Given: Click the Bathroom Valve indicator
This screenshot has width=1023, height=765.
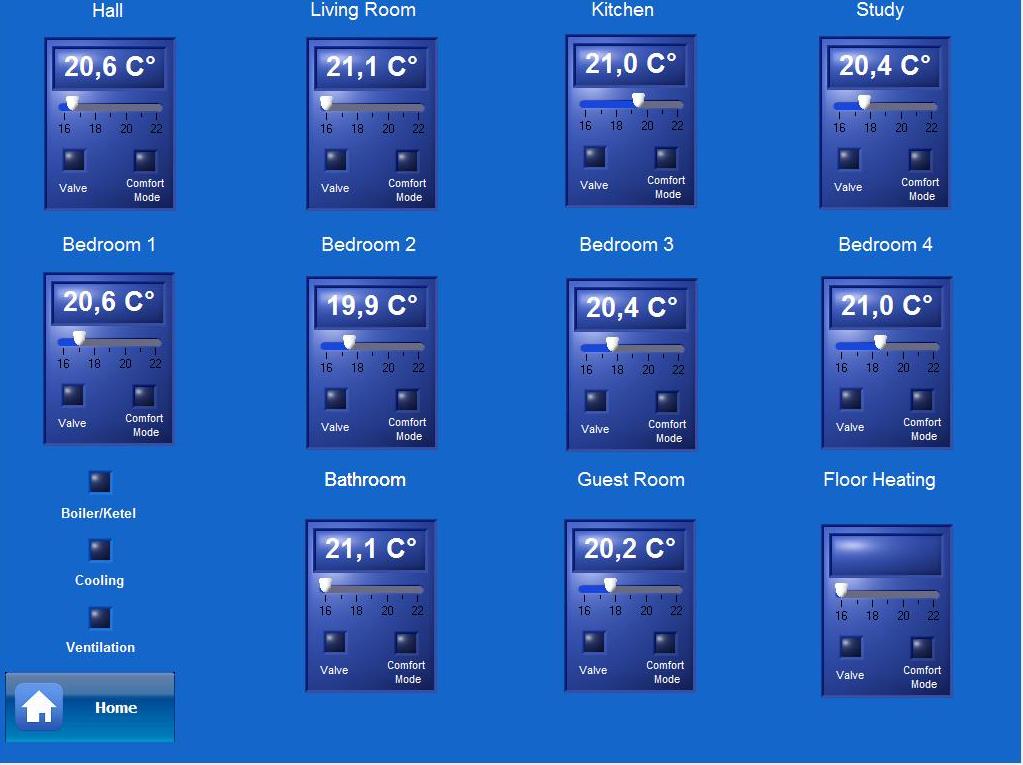Looking at the screenshot, I should (x=335, y=642).
